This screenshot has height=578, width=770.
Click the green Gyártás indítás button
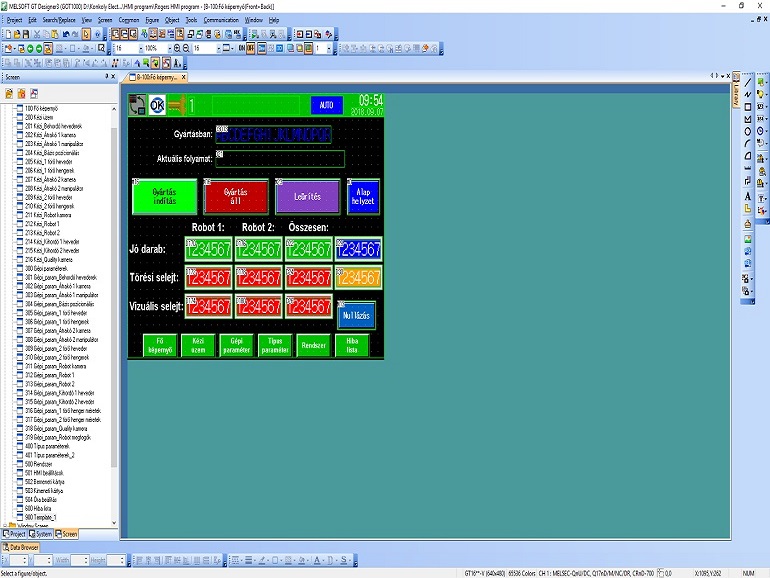[x=165, y=196]
